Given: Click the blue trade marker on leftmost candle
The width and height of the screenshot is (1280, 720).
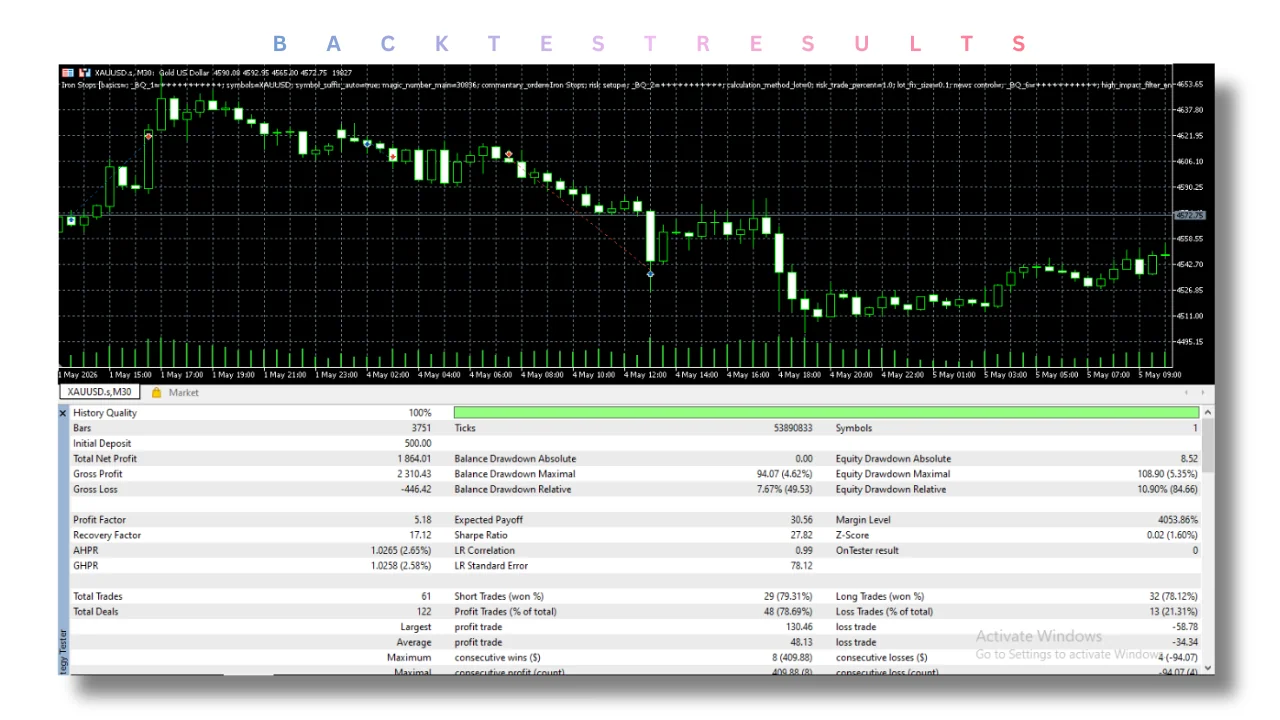Looking at the screenshot, I should (x=71, y=220).
